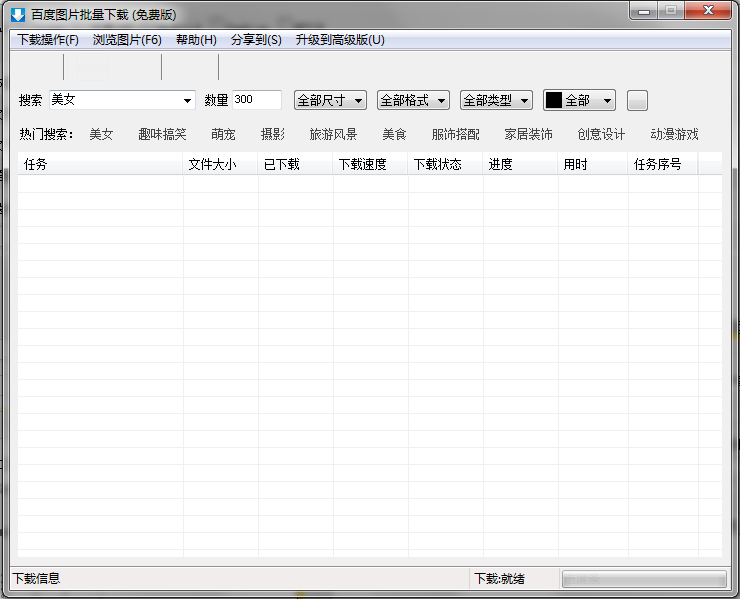Open the 全部类型 type dropdown
The height and width of the screenshot is (599, 740).
[496, 101]
